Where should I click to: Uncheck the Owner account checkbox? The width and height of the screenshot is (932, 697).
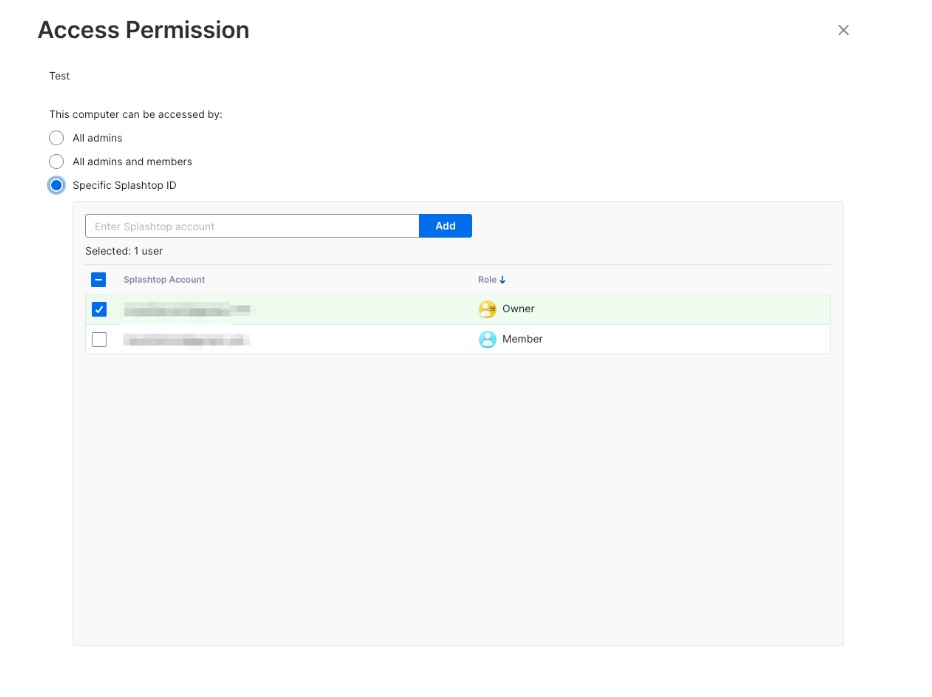click(x=99, y=310)
